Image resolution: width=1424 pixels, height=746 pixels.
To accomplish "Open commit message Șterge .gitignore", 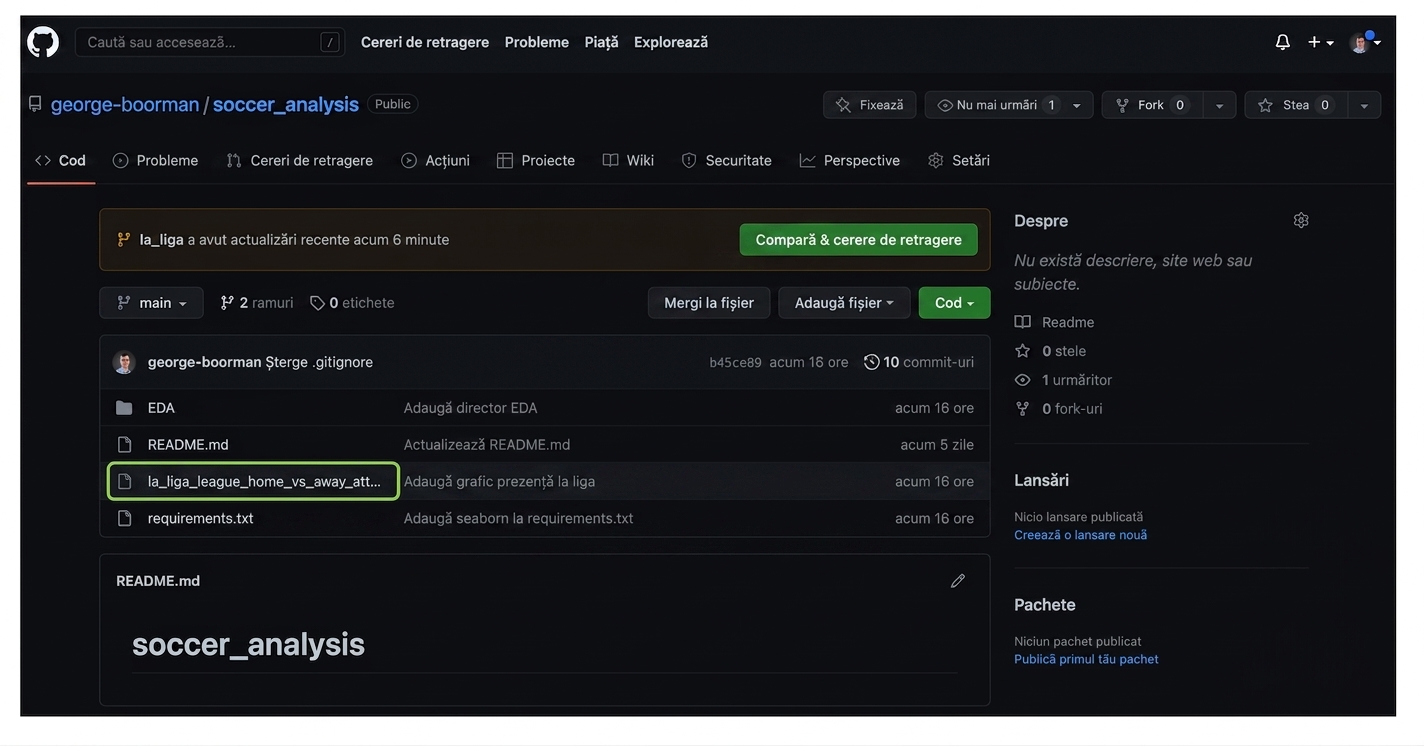I will [x=319, y=362].
